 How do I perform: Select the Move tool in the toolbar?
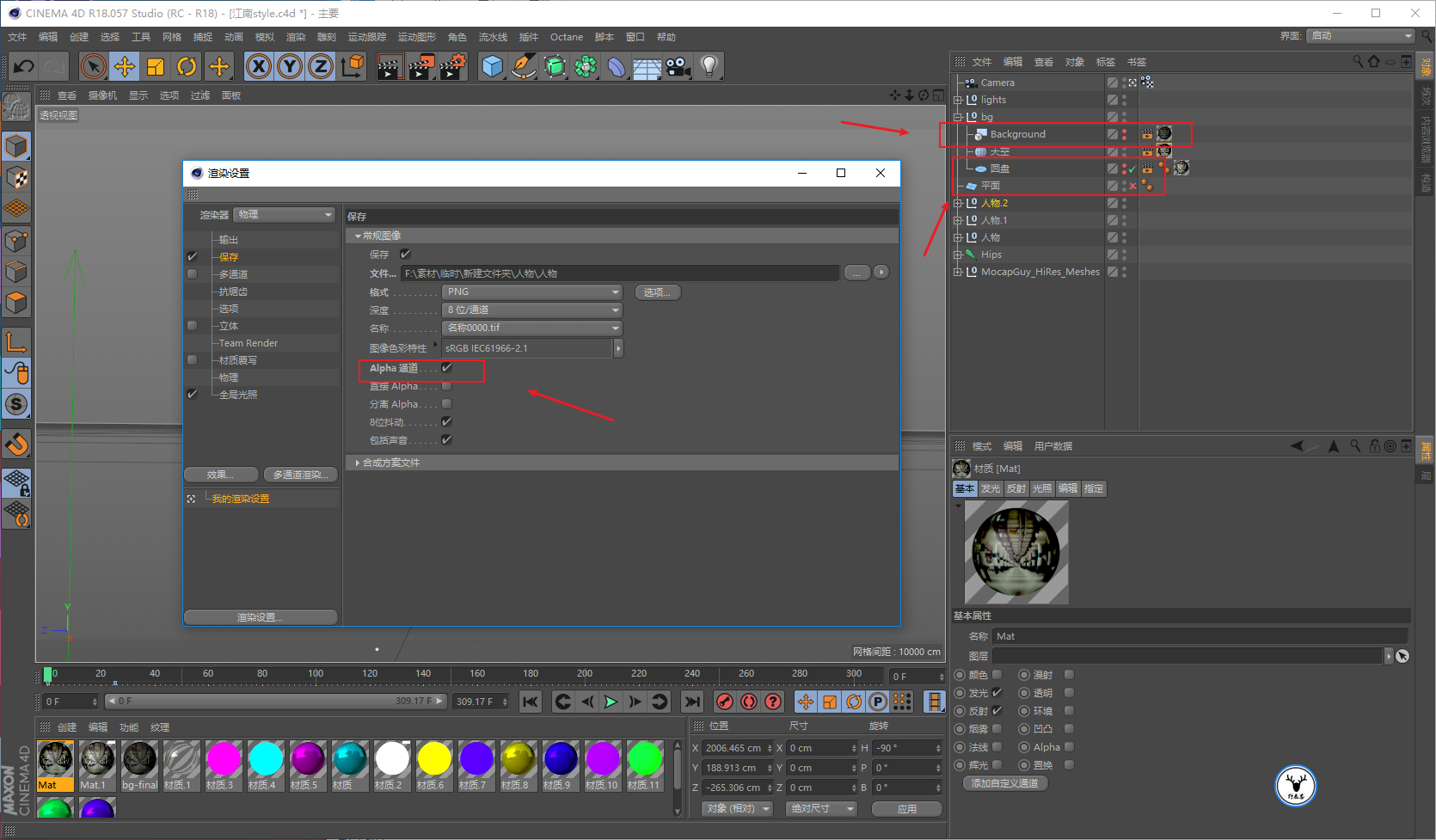125,66
